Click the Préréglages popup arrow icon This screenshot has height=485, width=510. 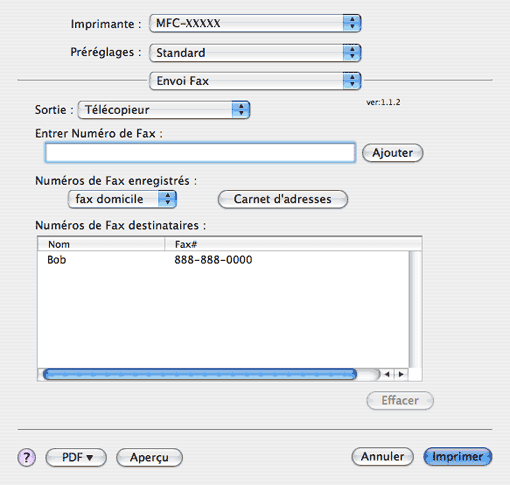pos(352,53)
